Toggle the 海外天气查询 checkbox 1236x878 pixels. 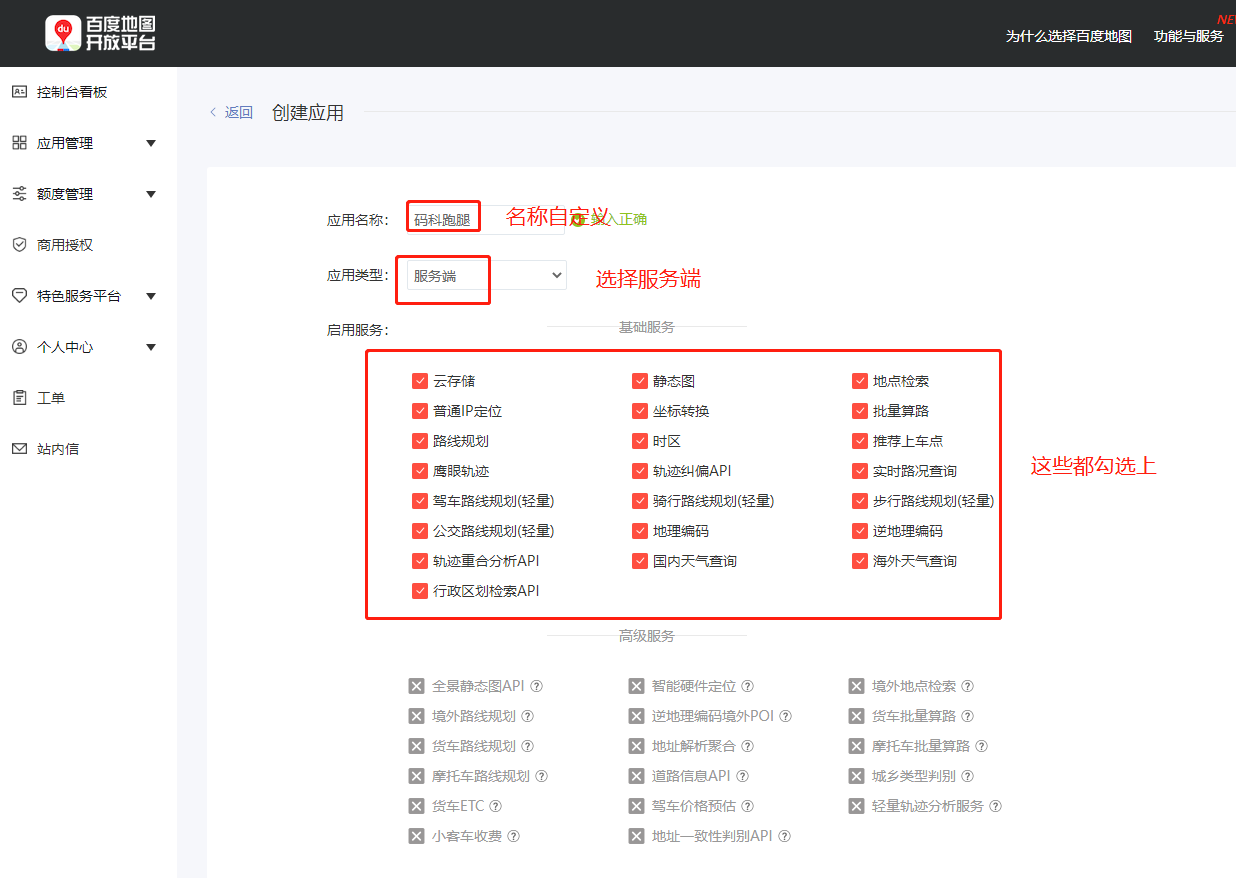click(860, 561)
